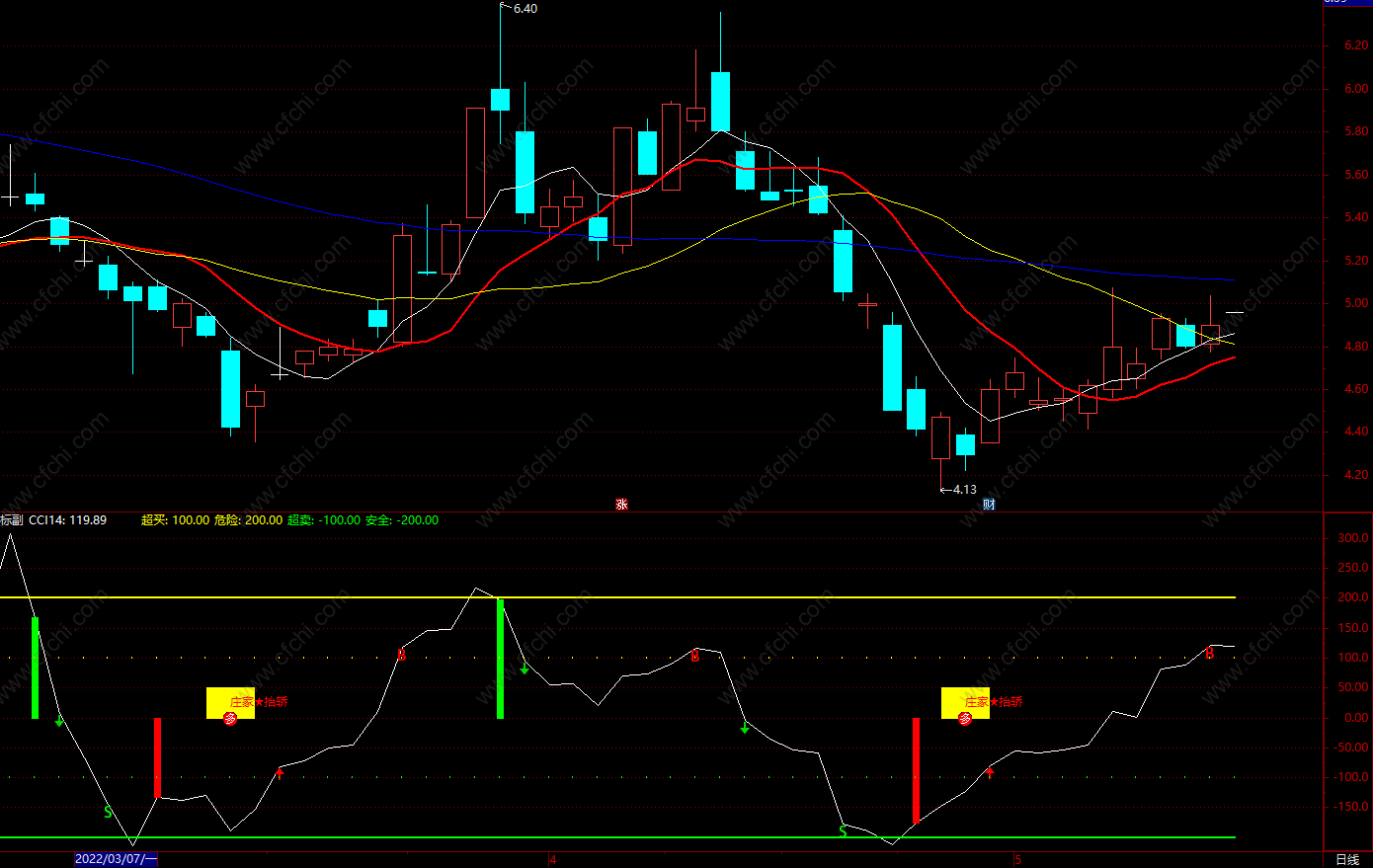Select the 4.13 low price label

coord(964,490)
